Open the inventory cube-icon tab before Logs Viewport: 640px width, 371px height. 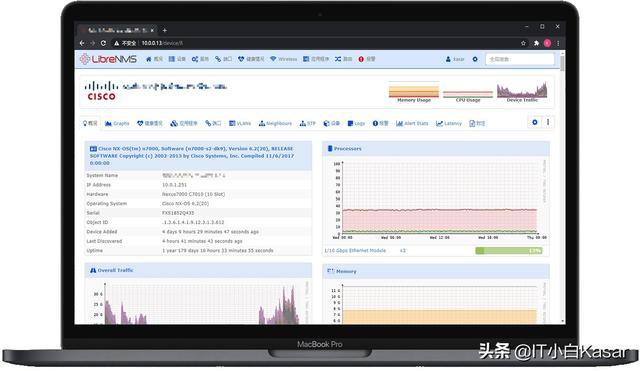[x=331, y=123]
